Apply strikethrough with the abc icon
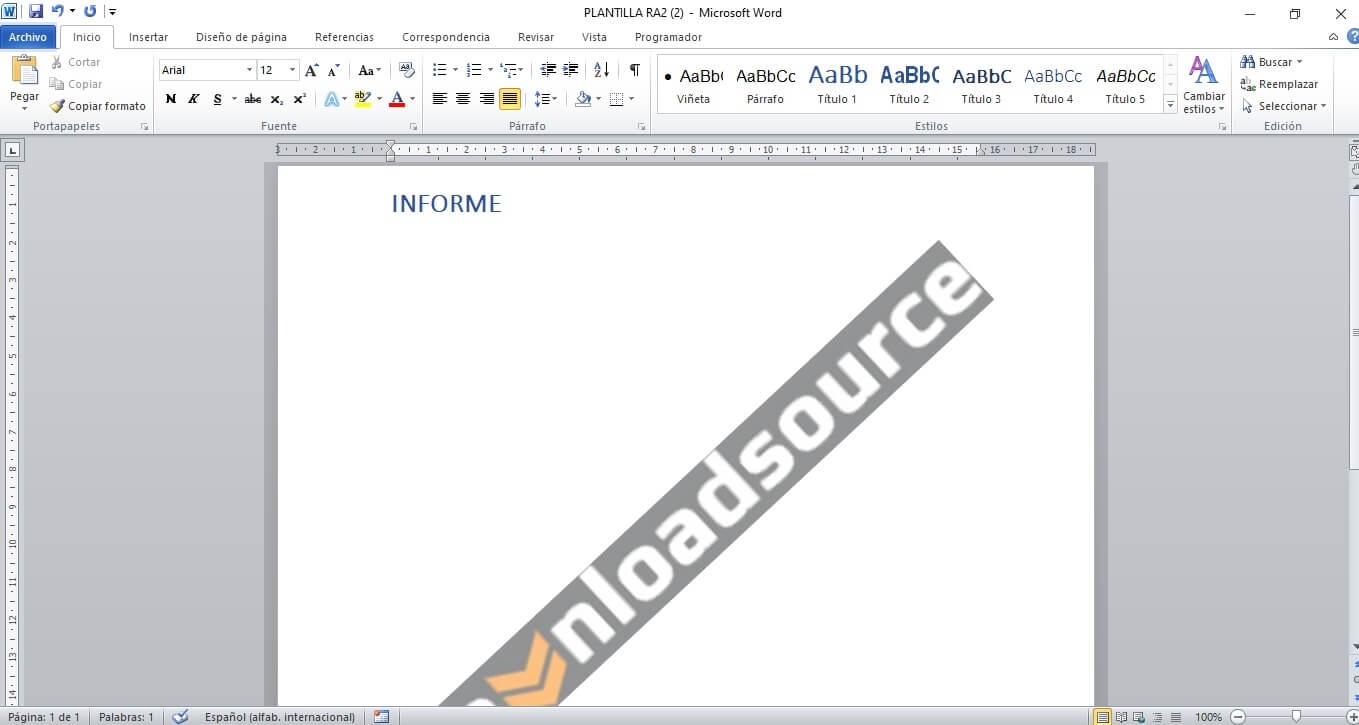The height and width of the screenshot is (725, 1359). [x=253, y=99]
